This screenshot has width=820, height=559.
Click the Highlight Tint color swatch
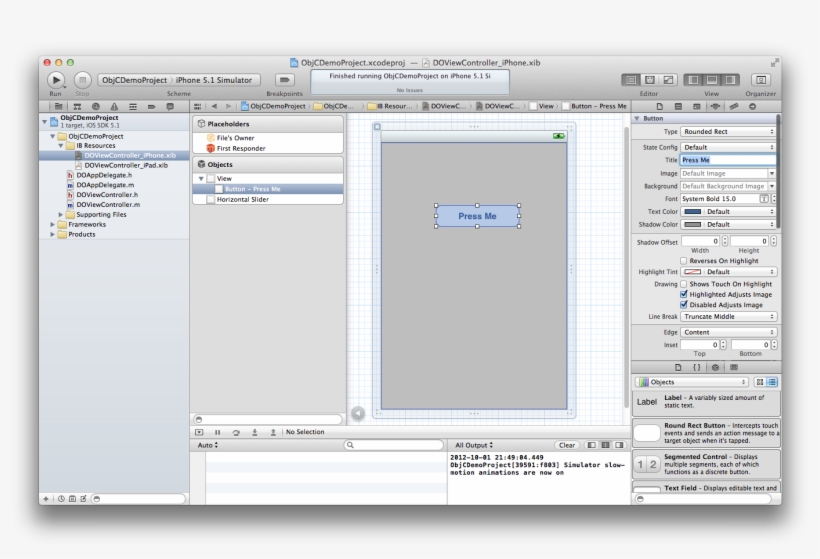pos(692,272)
